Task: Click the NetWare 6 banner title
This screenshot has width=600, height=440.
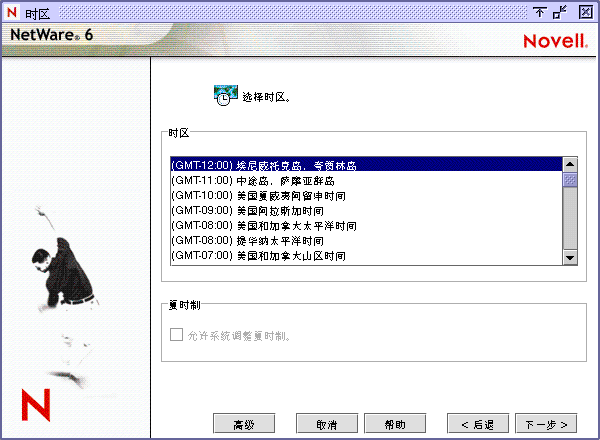Action: pyautogui.click(x=52, y=35)
